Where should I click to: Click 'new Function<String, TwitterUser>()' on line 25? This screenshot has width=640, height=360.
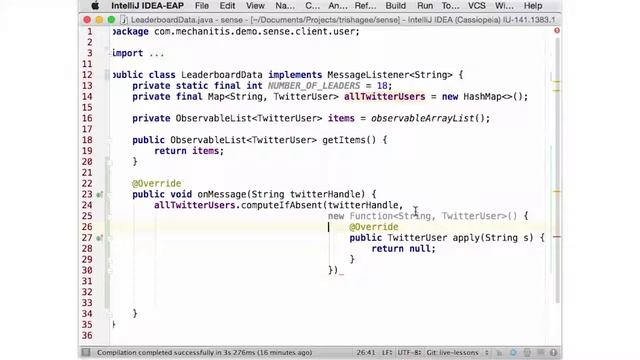[422, 216]
